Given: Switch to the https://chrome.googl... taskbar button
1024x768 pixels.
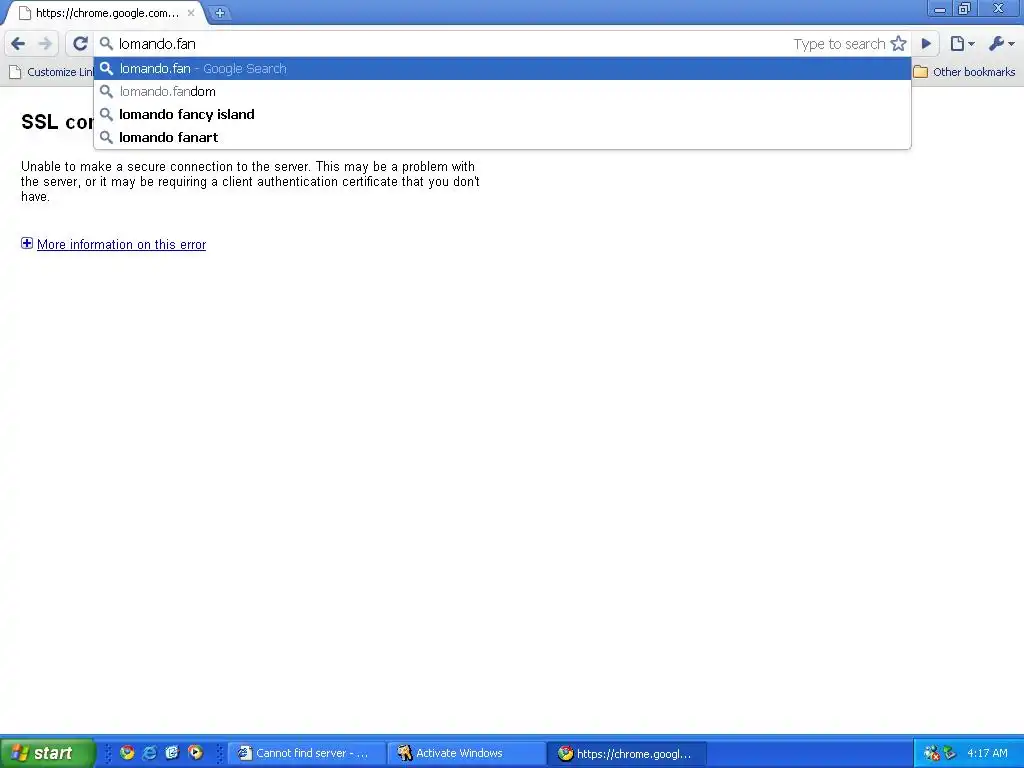Looking at the screenshot, I should coord(627,754).
